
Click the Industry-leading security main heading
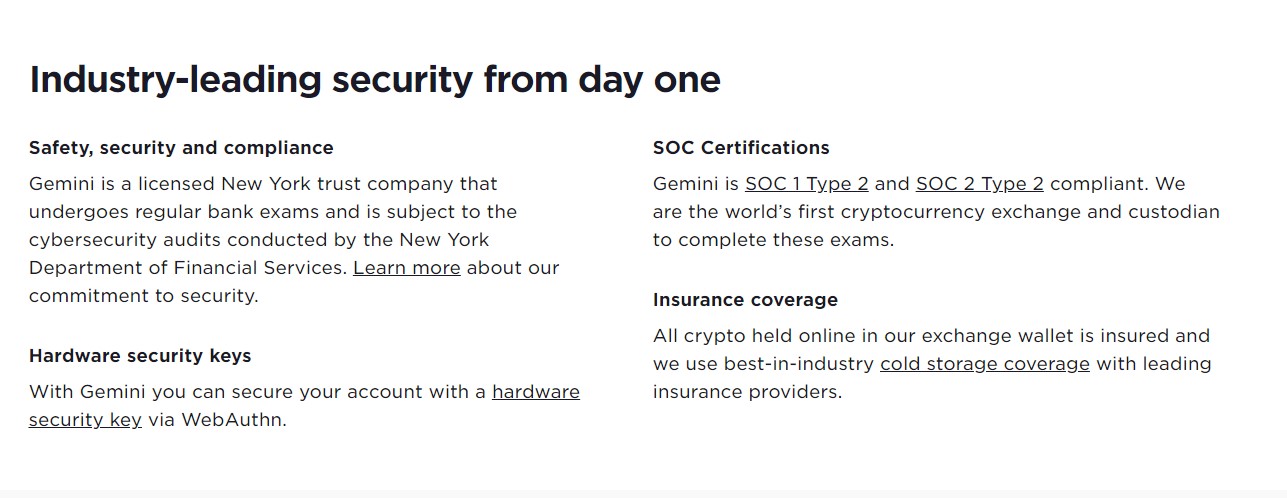pyautogui.click(x=375, y=79)
